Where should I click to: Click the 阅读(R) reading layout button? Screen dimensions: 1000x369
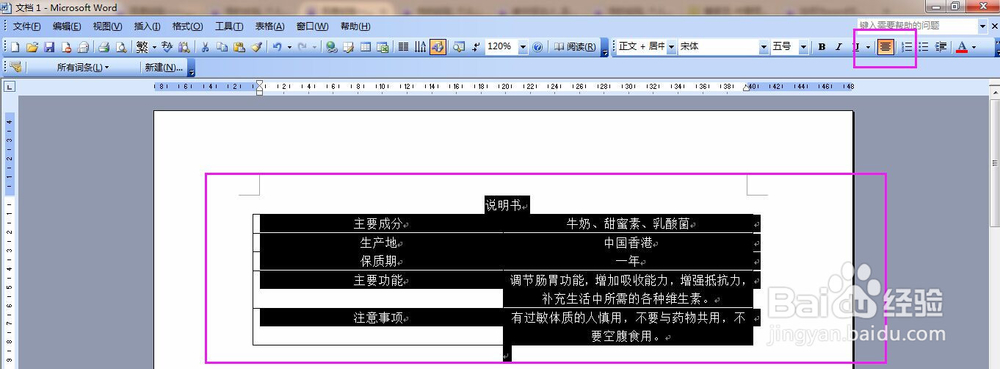575,47
